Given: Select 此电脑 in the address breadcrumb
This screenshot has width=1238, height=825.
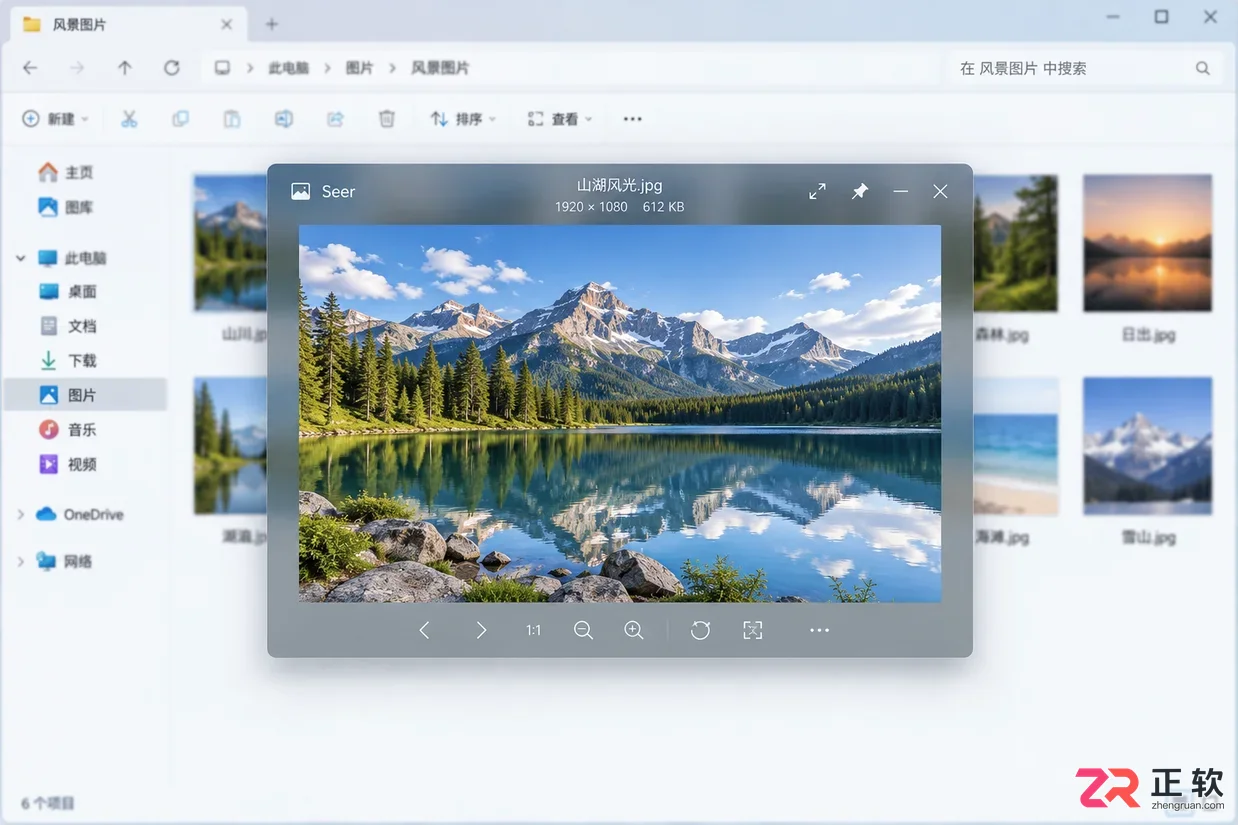Looking at the screenshot, I should [288, 68].
